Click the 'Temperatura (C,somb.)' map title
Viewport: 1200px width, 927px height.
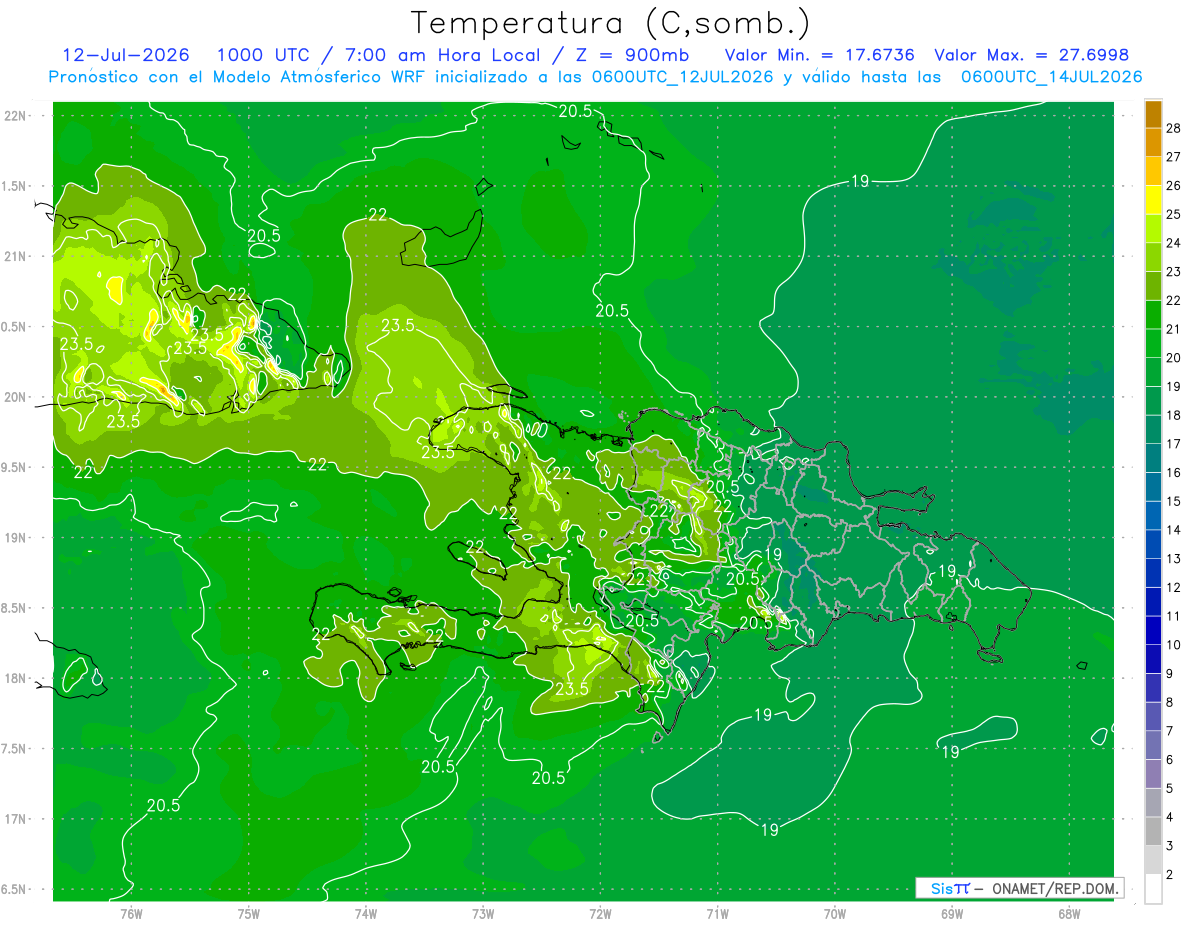(611, 23)
